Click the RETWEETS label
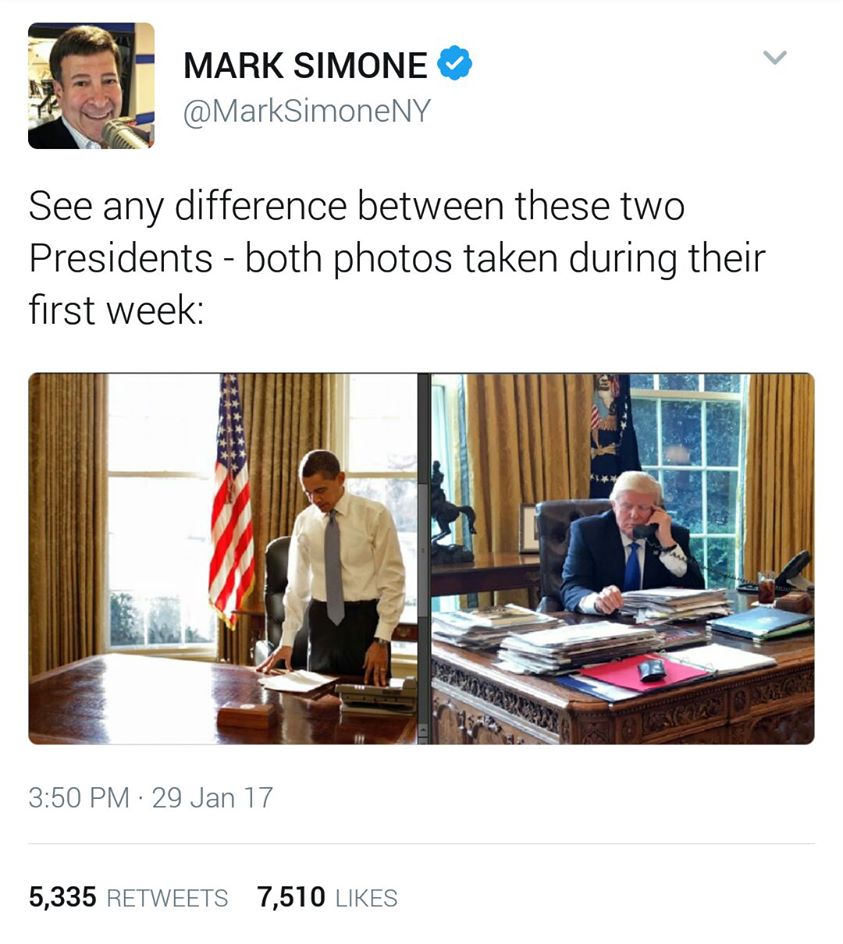The height and width of the screenshot is (944, 843). coord(167,898)
